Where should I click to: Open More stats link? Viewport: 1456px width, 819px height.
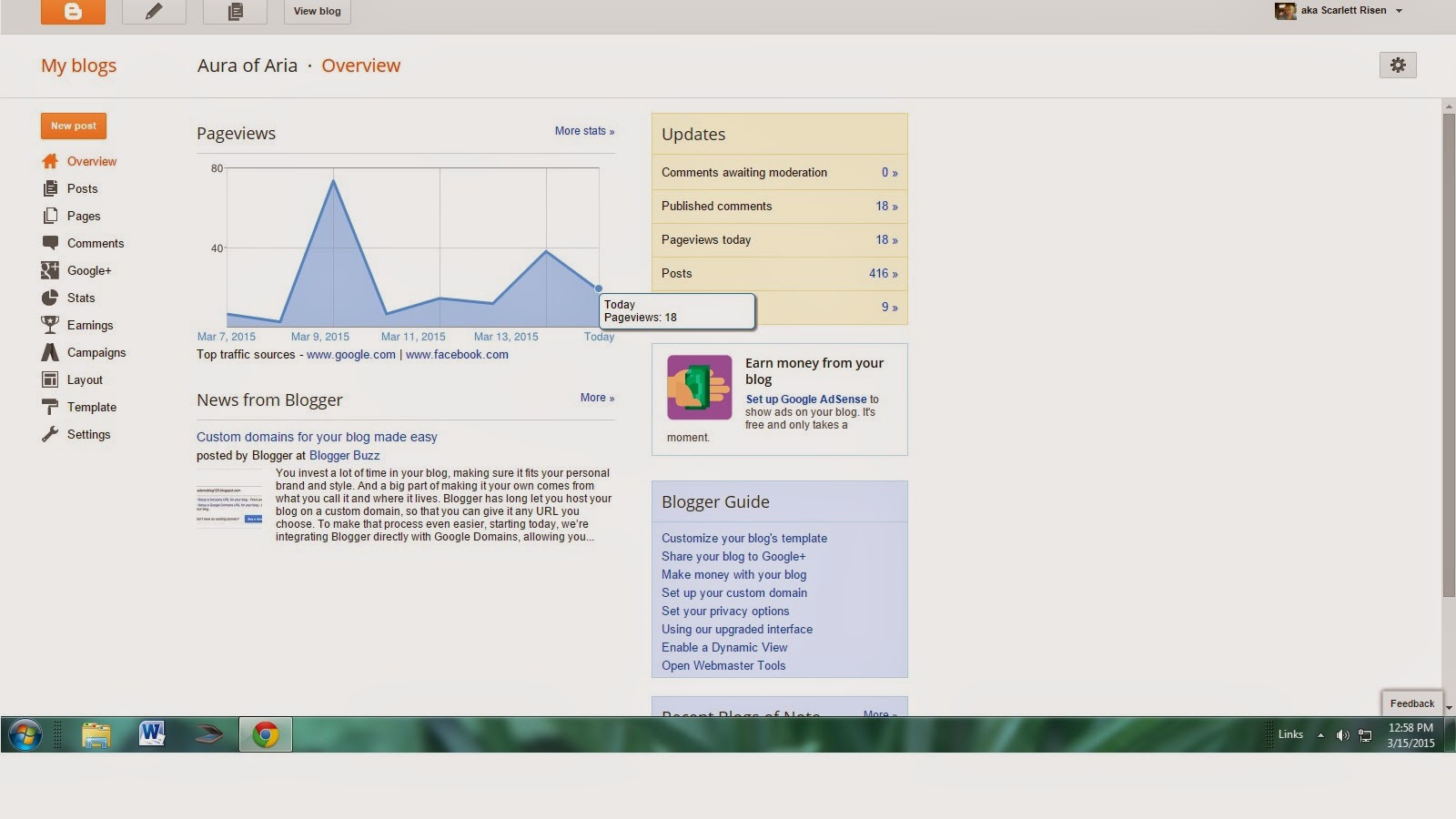click(x=584, y=131)
